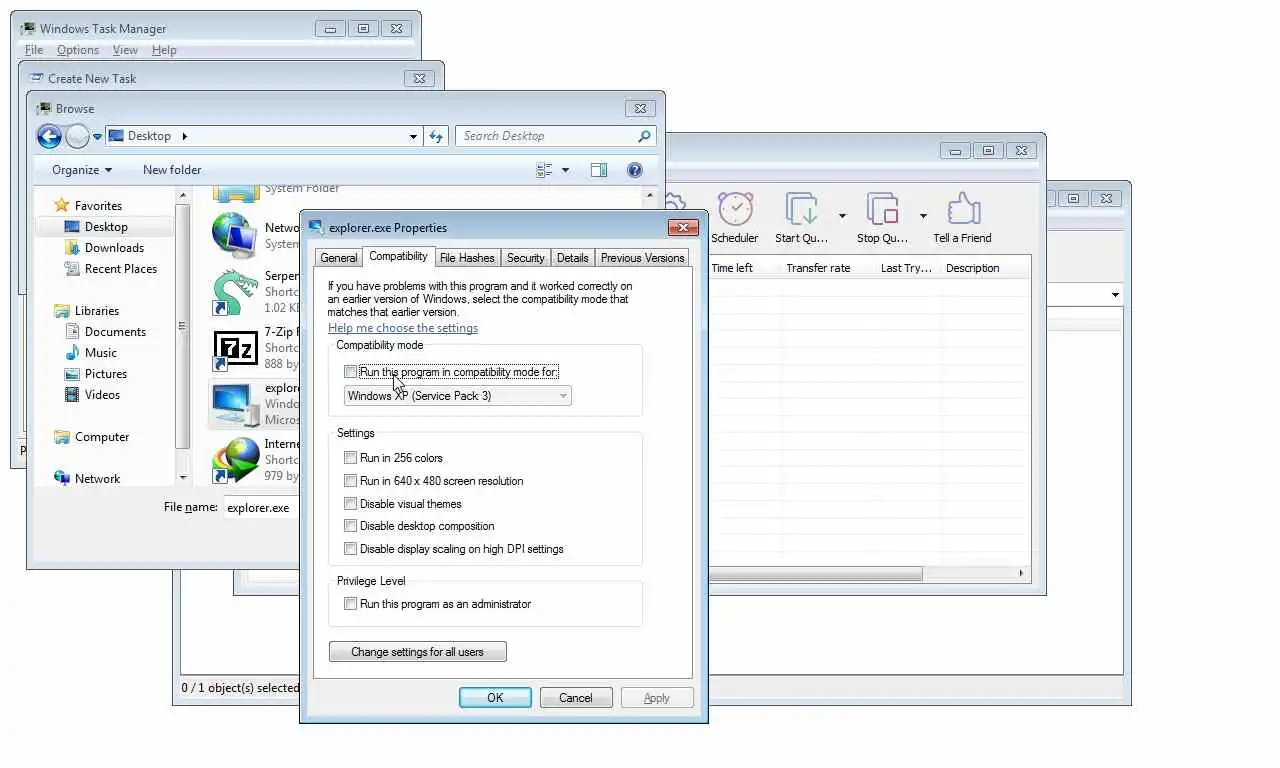
Task: Select the Serpent dragon shortcut icon
Action: (x=235, y=292)
